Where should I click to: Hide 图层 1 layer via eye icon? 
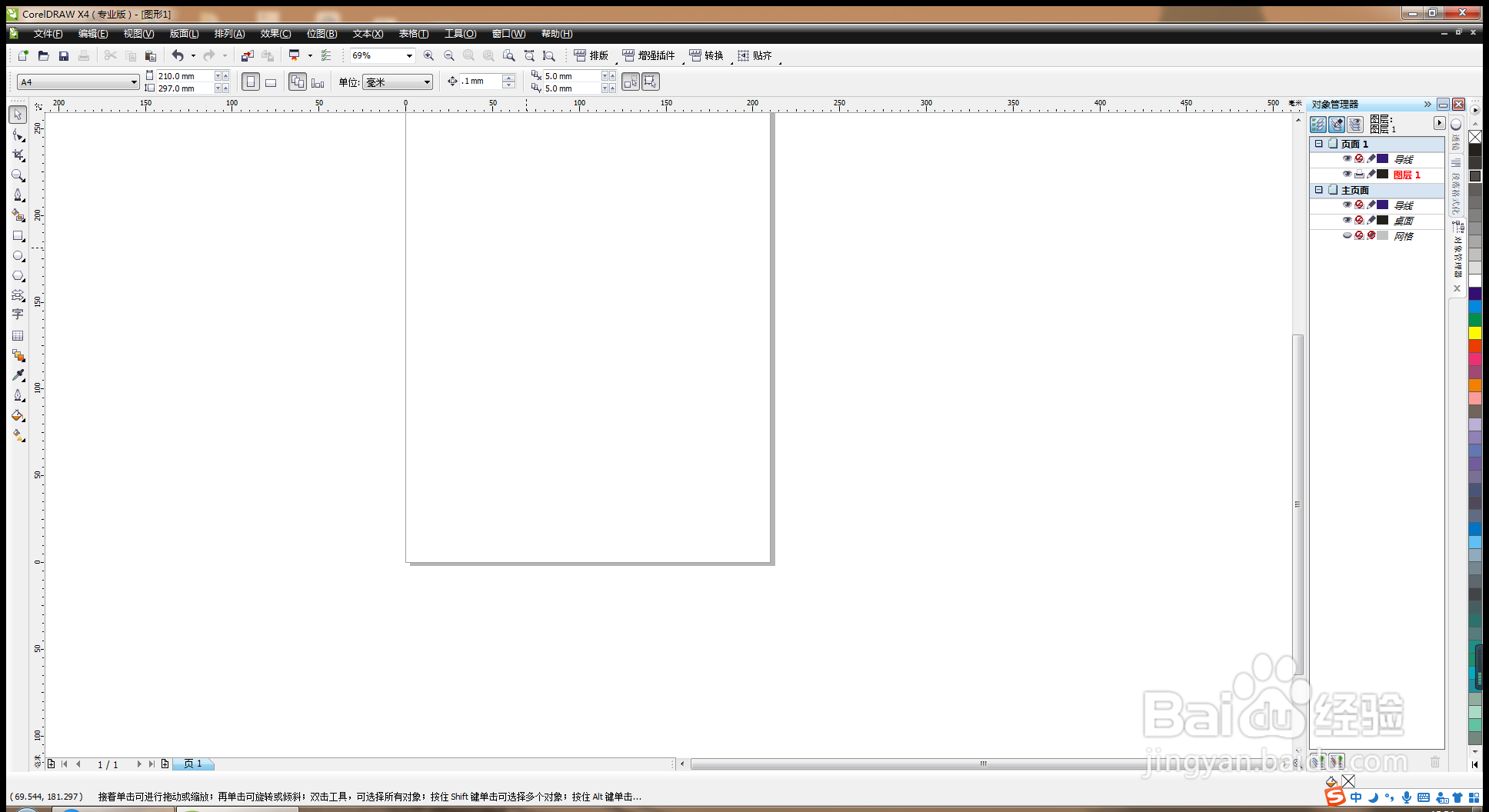click(1347, 174)
